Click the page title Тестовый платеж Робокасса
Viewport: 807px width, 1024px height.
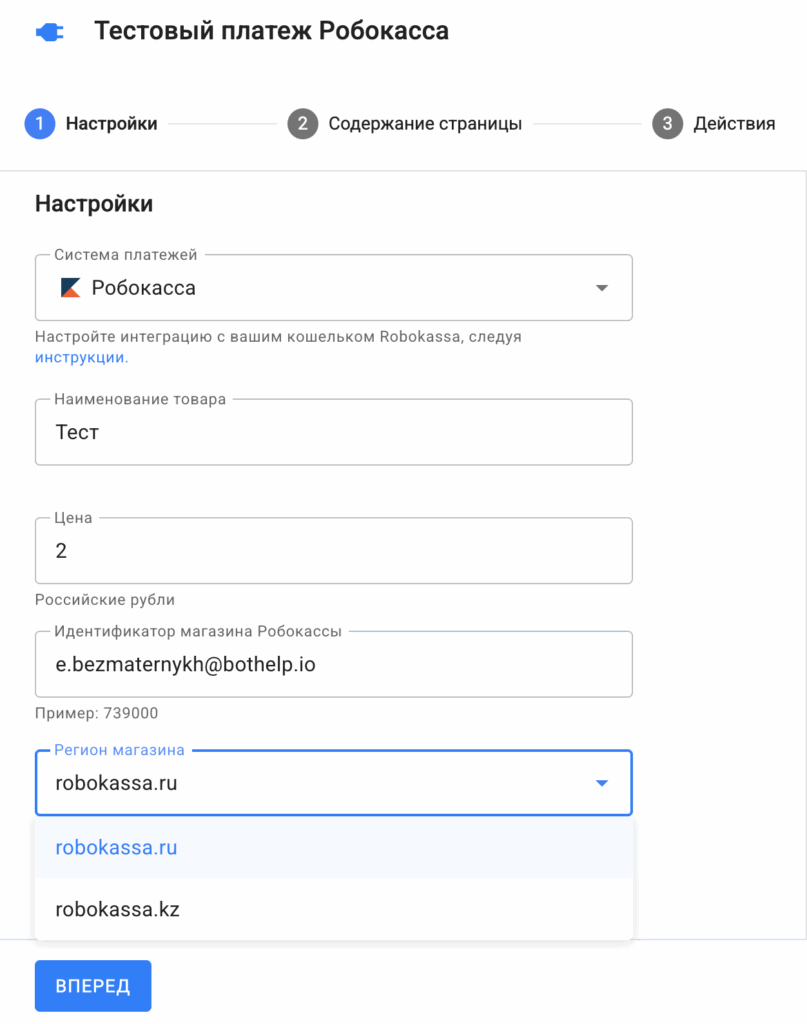pyautogui.click(x=271, y=31)
